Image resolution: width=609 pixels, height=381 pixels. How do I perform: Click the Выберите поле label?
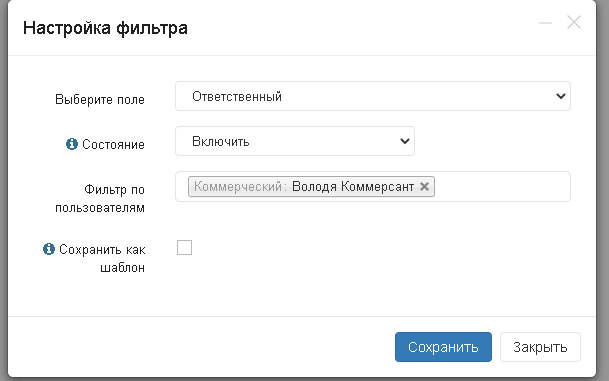(100, 100)
